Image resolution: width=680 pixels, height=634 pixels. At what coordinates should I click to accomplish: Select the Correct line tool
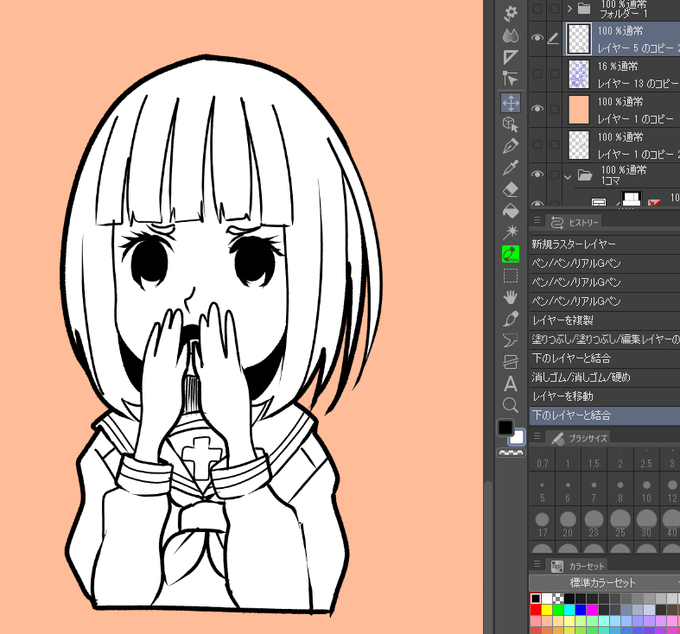point(510,80)
